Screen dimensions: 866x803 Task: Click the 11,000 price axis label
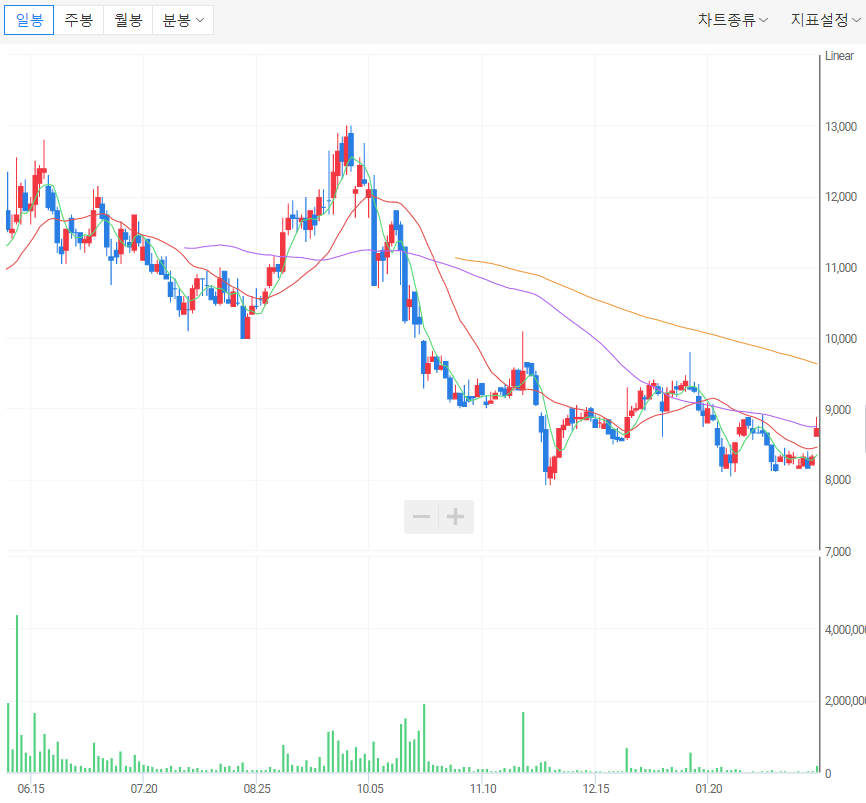[x=841, y=268]
